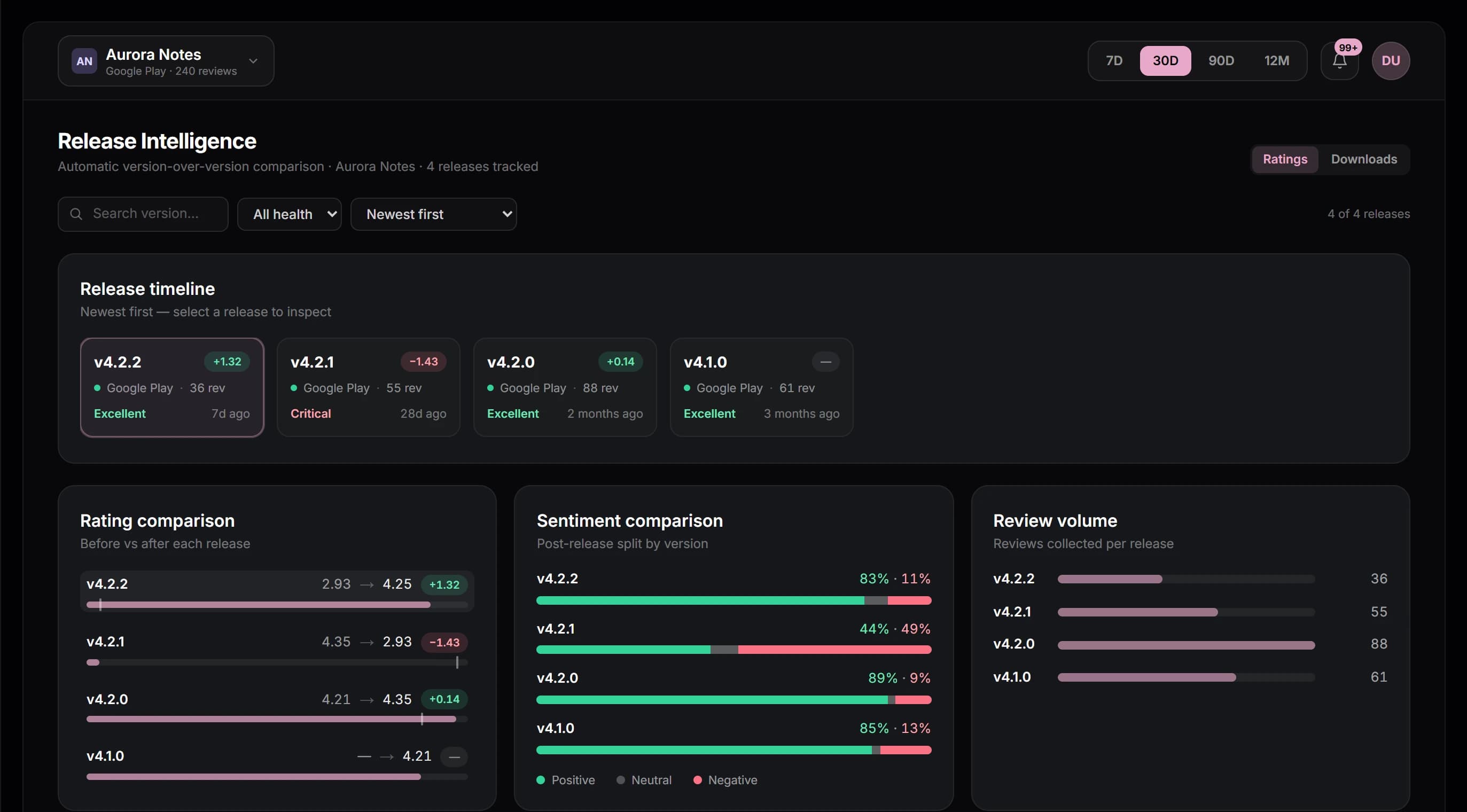
Task: Click the dash badge in v4.1.0 rating row
Action: tap(454, 757)
